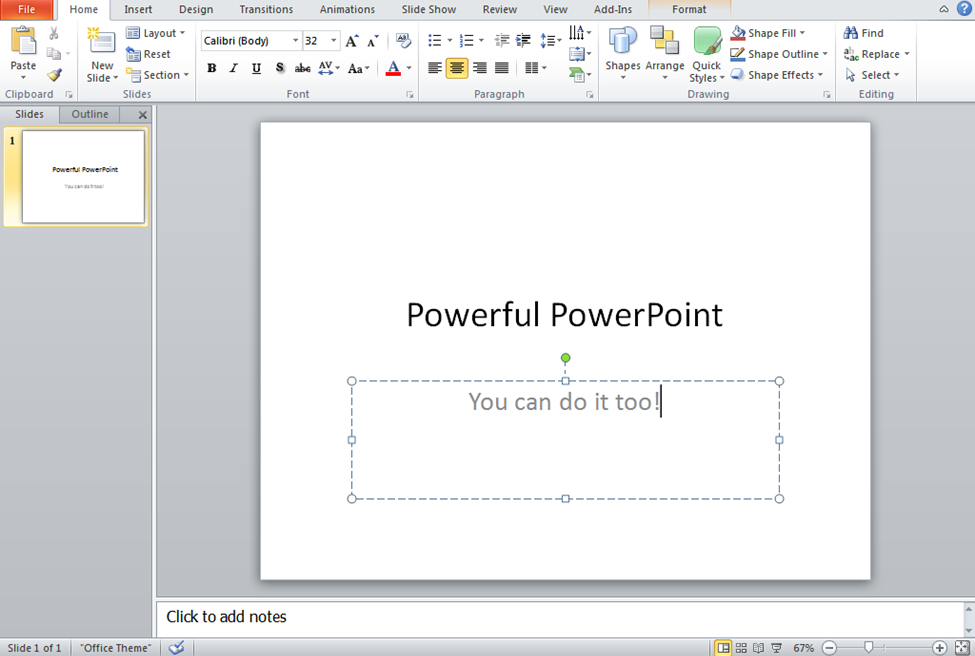975x656 pixels.
Task: Open the Animations tab
Action: 347,9
